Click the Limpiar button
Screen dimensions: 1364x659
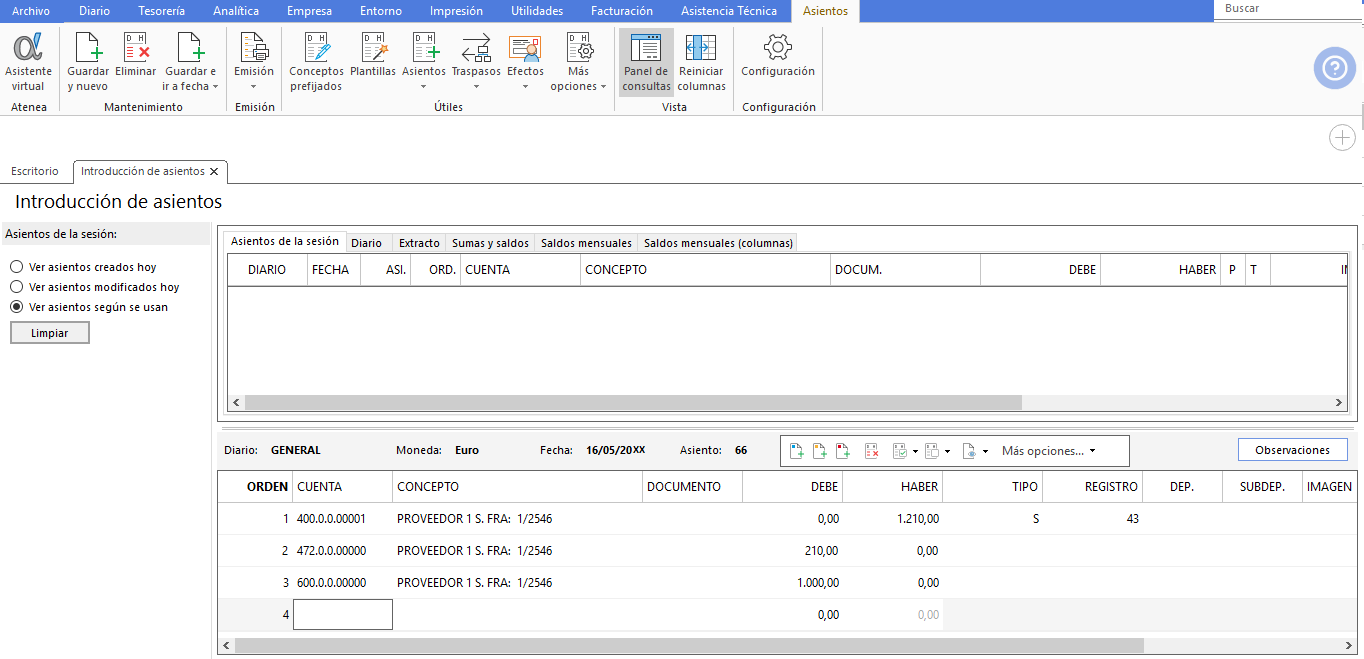point(50,333)
